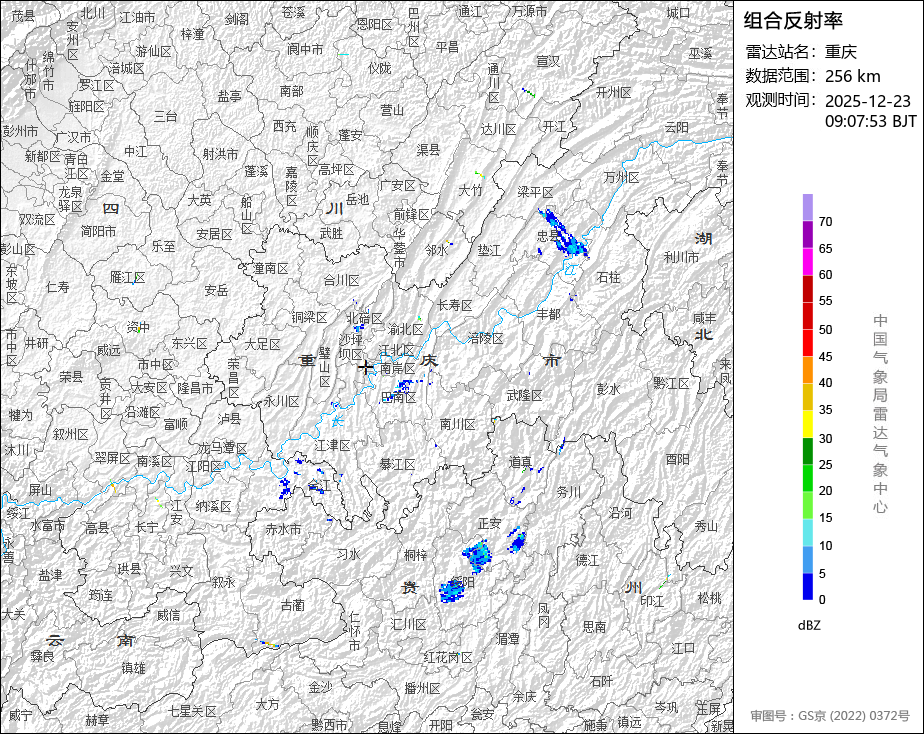This screenshot has height=734, width=924.
Task: Click the 垫江 map label
Action: (x=489, y=250)
